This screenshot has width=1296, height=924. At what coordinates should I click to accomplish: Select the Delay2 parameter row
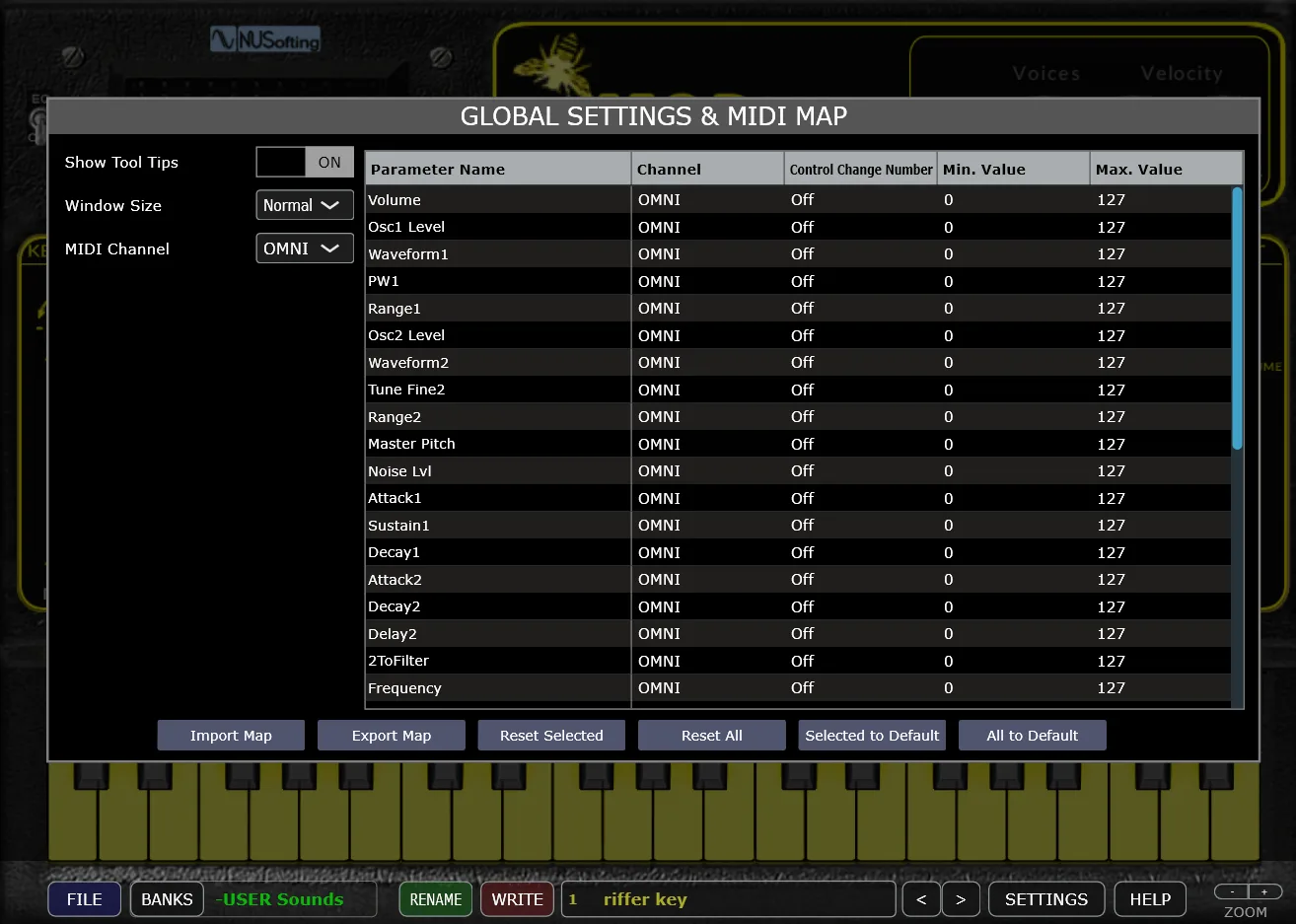pyautogui.click(x=798, y=634)
